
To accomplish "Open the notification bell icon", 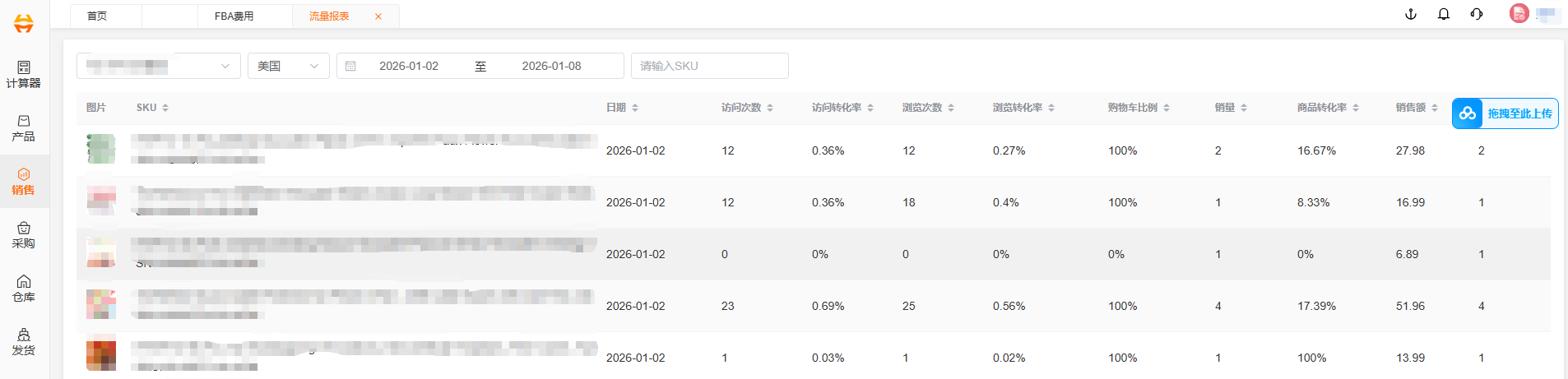I will [x=1444, y=14].
